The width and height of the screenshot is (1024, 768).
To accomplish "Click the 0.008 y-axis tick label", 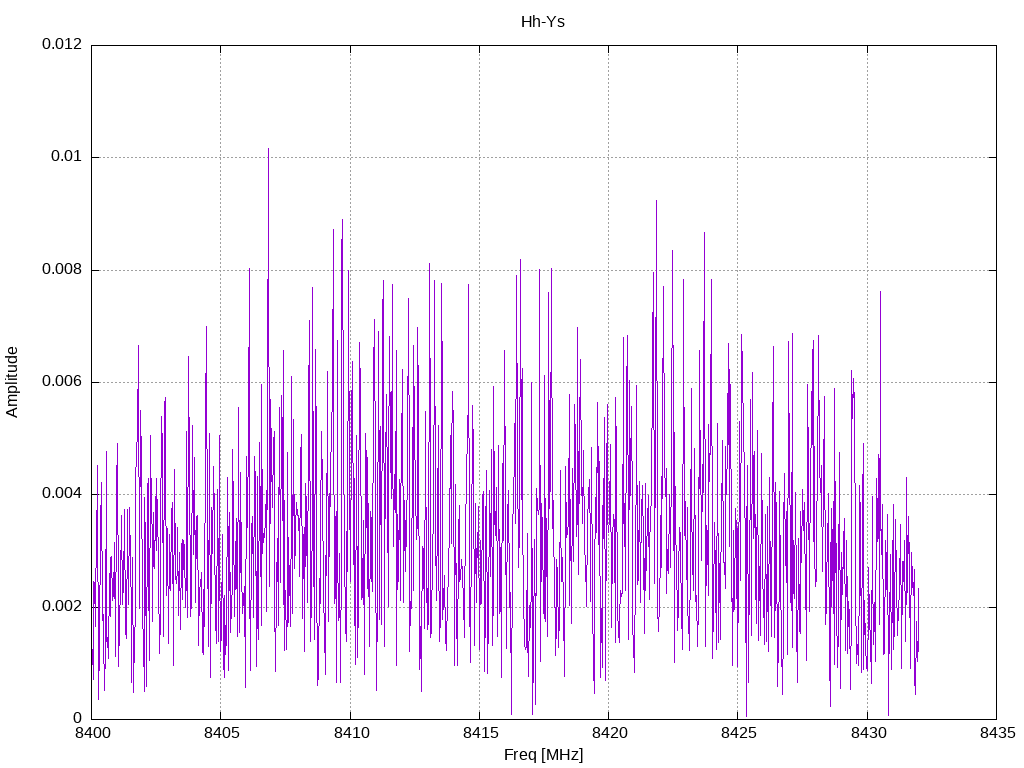I will coord(62,269).
